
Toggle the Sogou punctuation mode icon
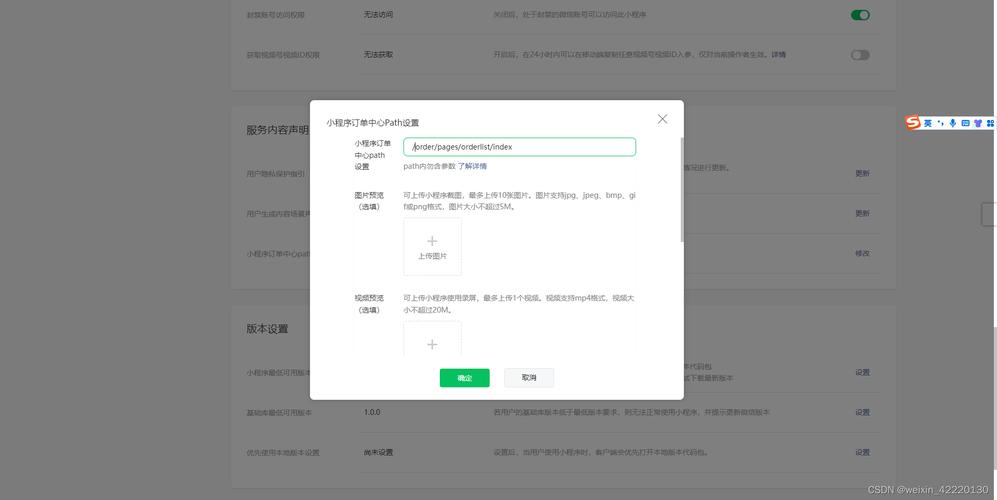coord(940,123)
